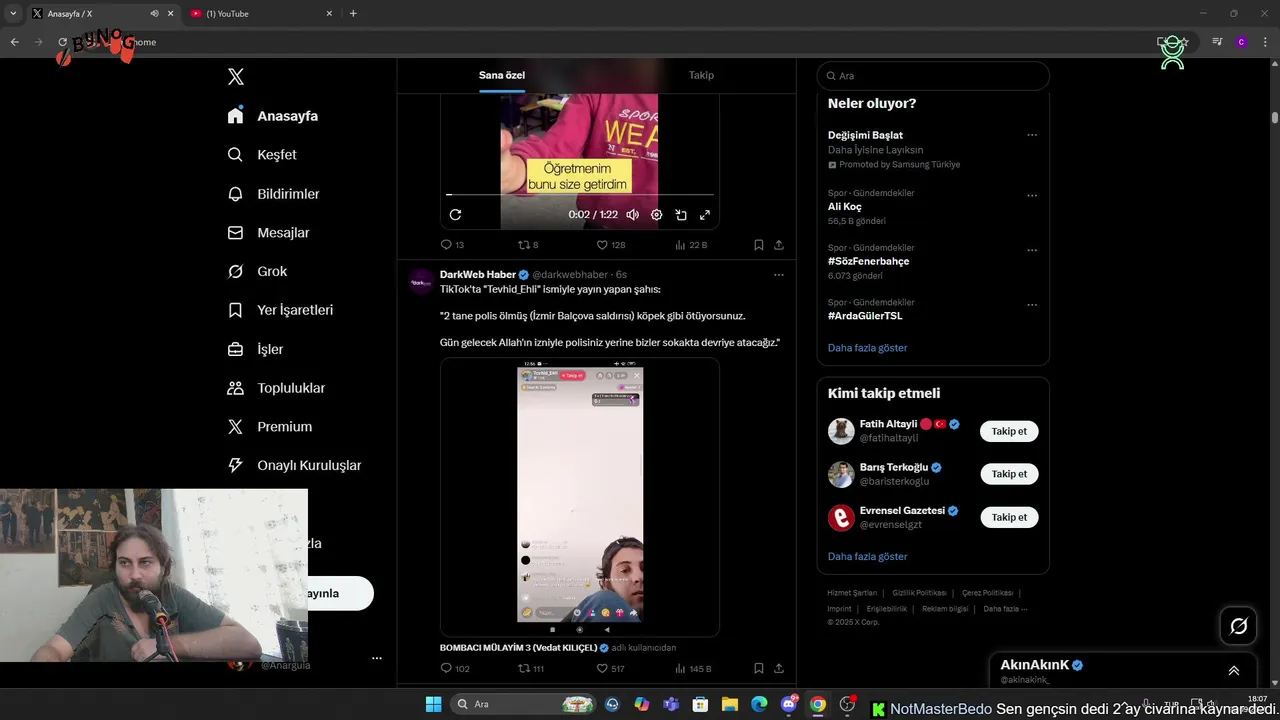Viewport: 1280px width, 720px height.
Task: Share the DarkWeb Haber post
Action: pos(779,669)
